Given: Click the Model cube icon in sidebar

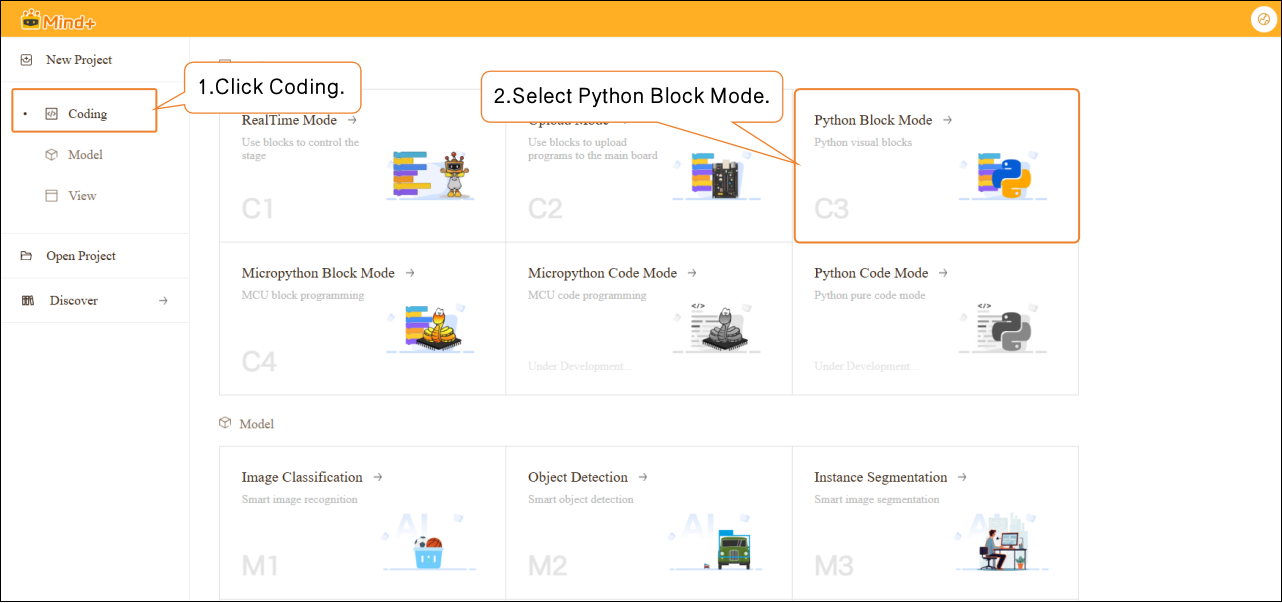Looking at the screenshot, I should pos(51,155).
